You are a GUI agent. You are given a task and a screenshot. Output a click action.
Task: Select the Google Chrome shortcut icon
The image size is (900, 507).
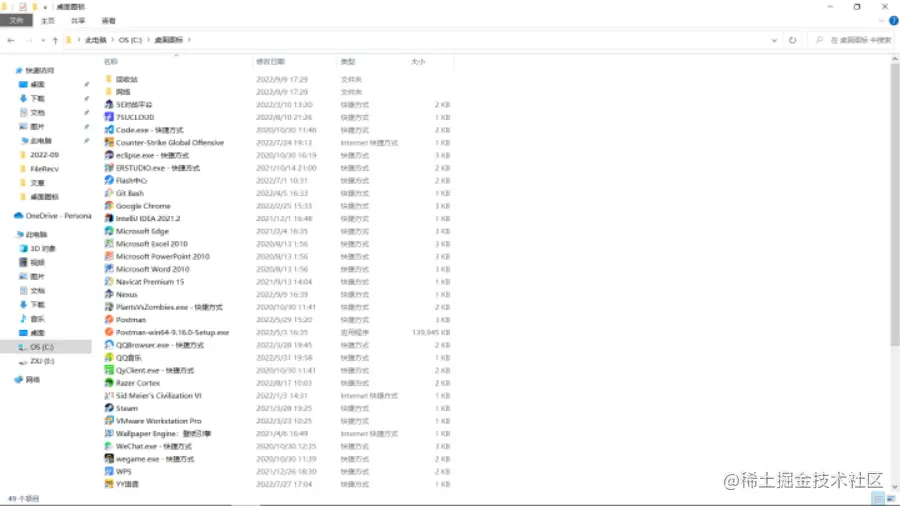coord(109,206)
